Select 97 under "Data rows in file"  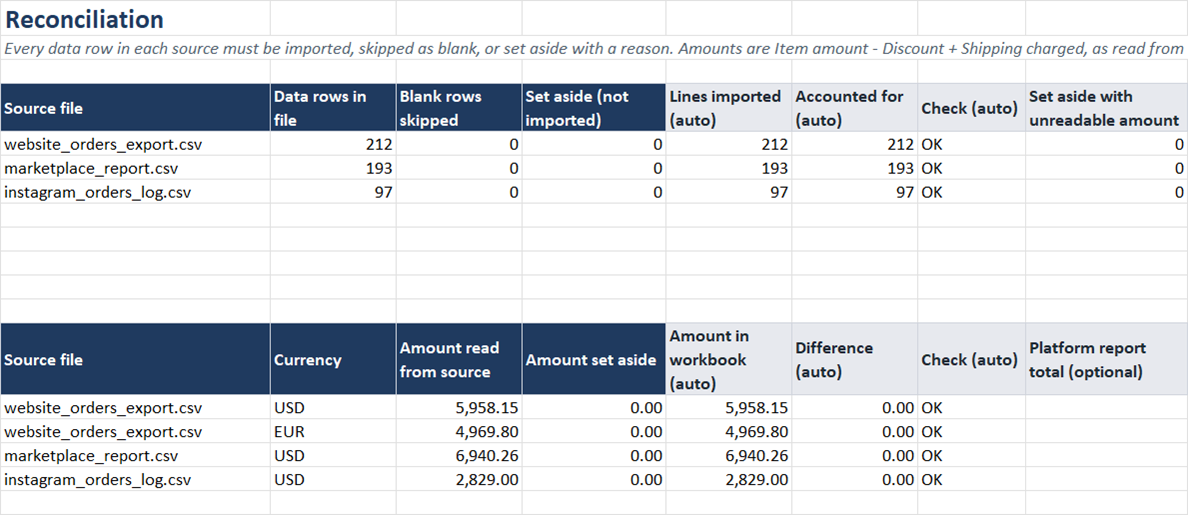pyautogui.click(x=333, y=192)
